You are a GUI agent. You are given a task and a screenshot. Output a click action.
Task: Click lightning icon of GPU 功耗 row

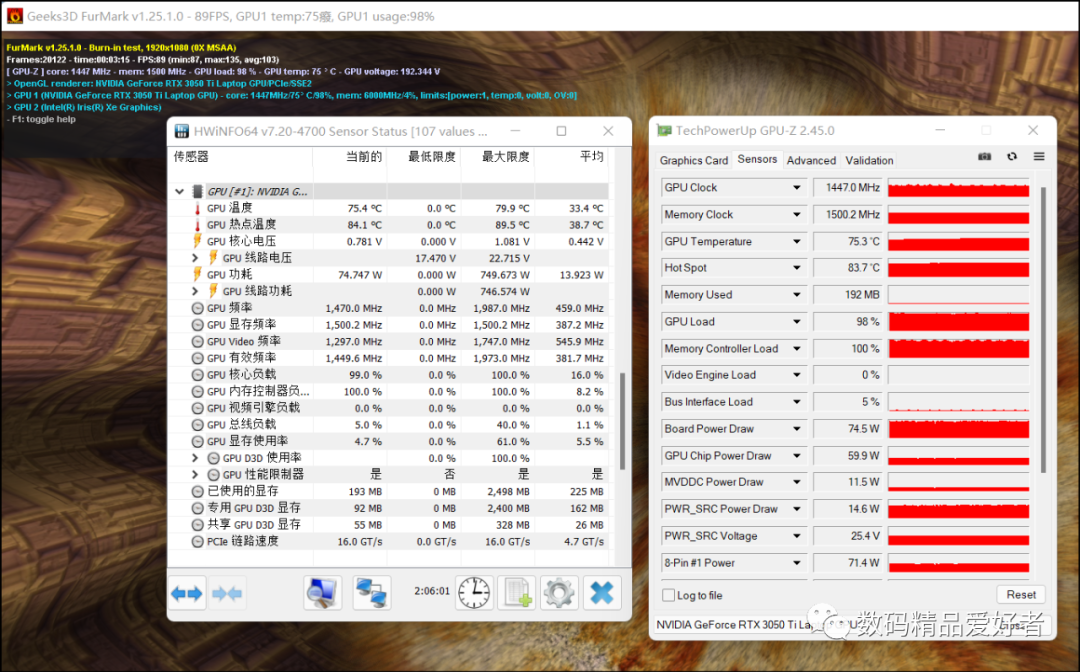(197, 274)
